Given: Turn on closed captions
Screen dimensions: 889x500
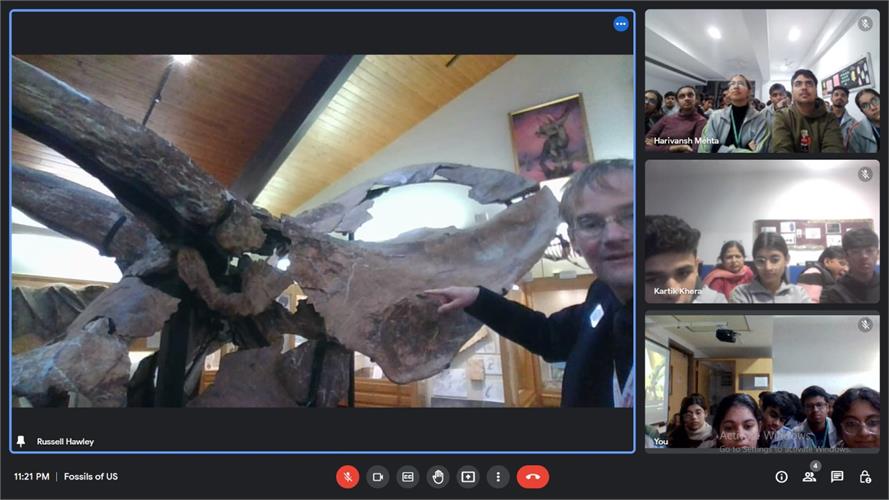Looking at the screenshot, I should pyautogui.click(x=408, y=477).
